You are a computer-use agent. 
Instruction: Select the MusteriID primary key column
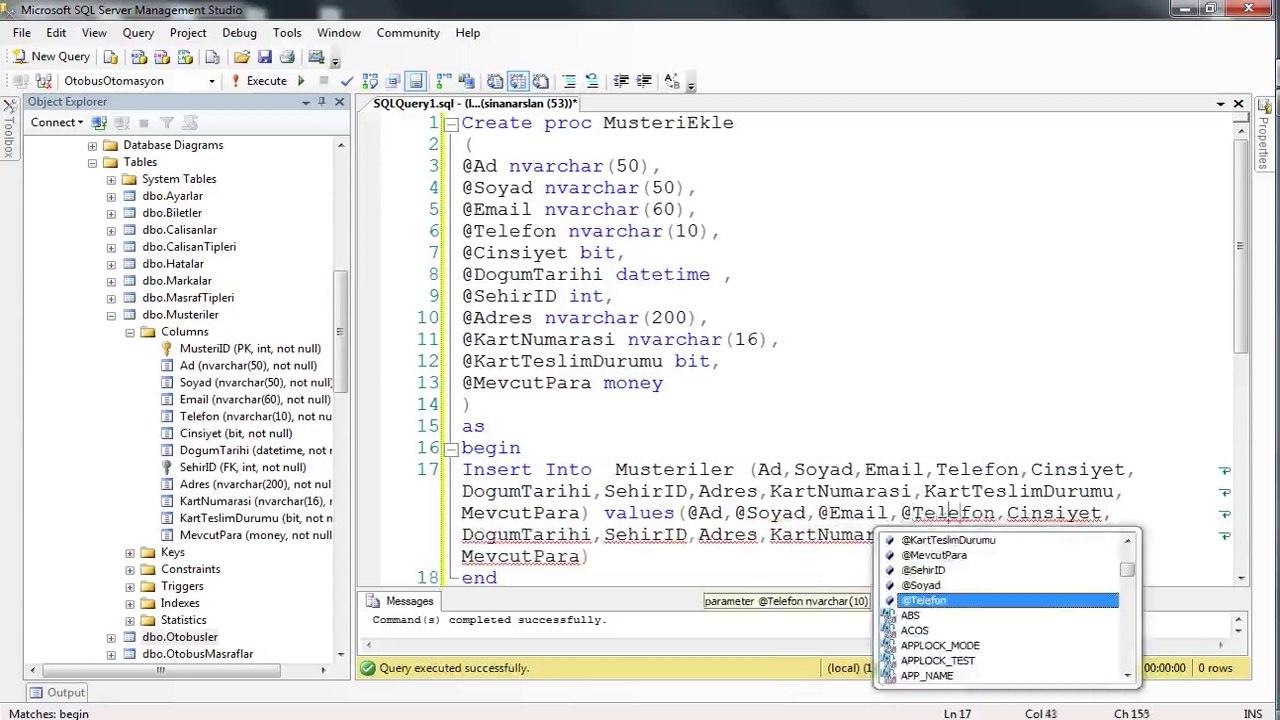click(x=250, y=349)
